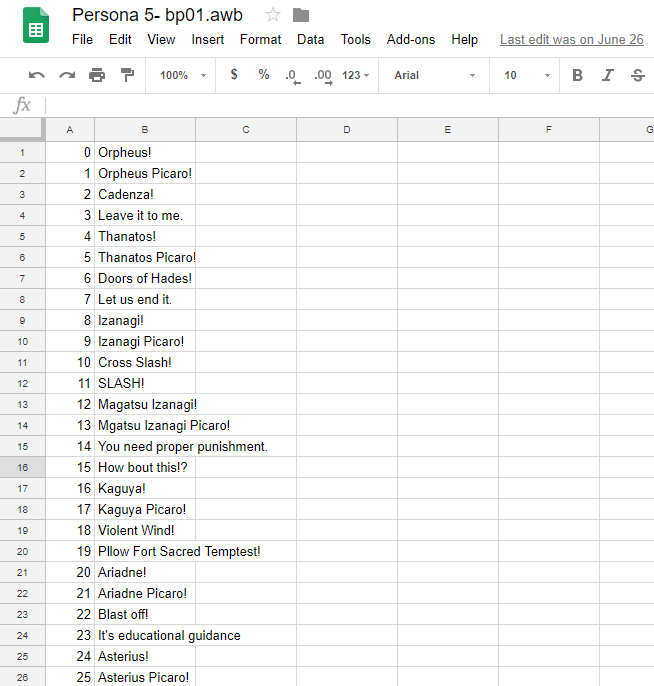The image size is (654, 686).
Task: Format as currency with dollar icon
Action: [234, 75]
